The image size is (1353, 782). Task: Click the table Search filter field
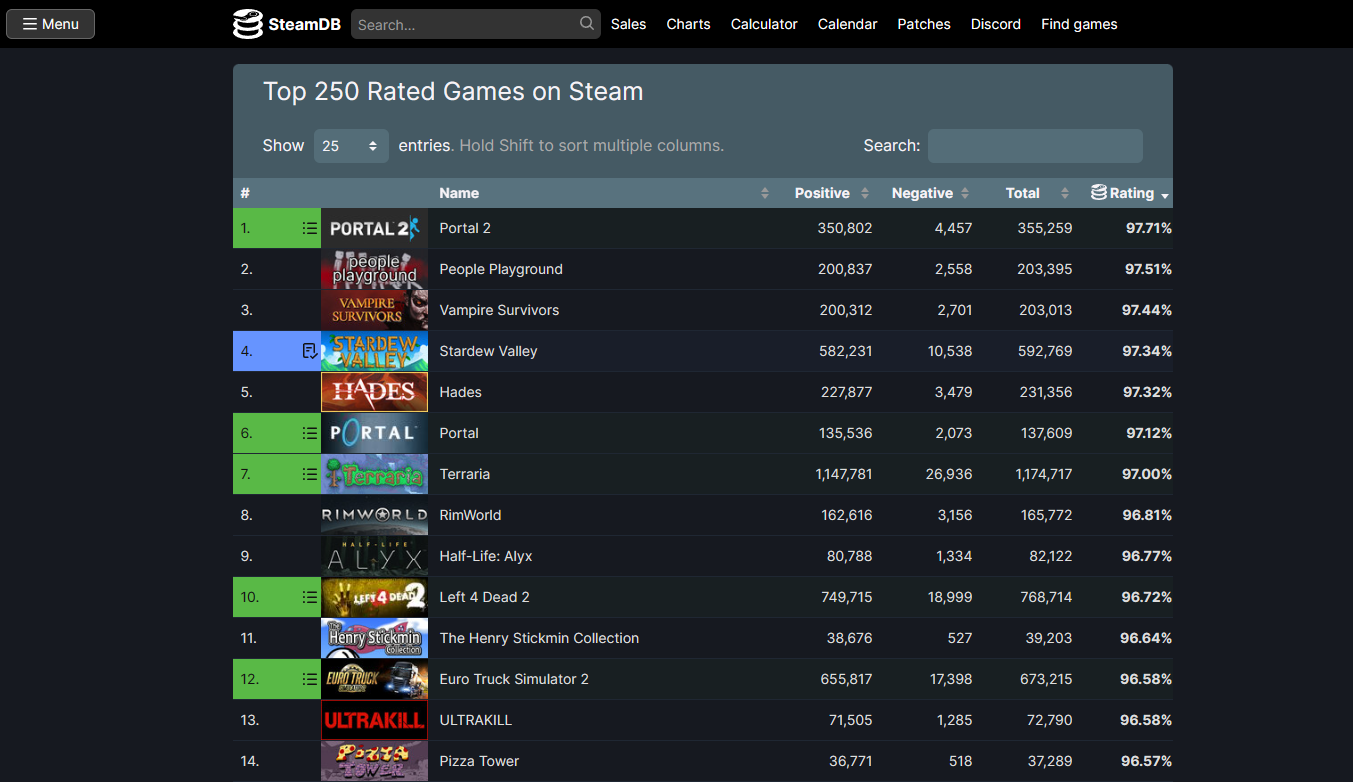1035,146
